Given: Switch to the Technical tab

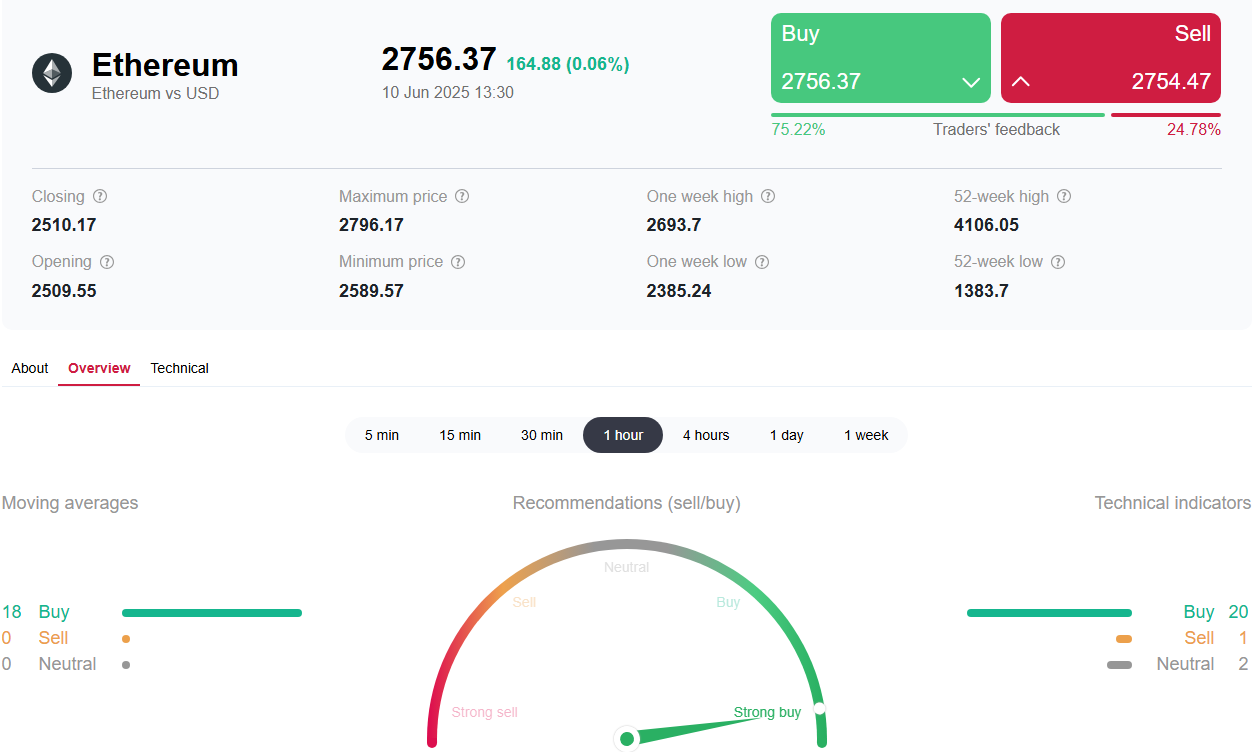Looking at the screenshot, I should point(180,368).
